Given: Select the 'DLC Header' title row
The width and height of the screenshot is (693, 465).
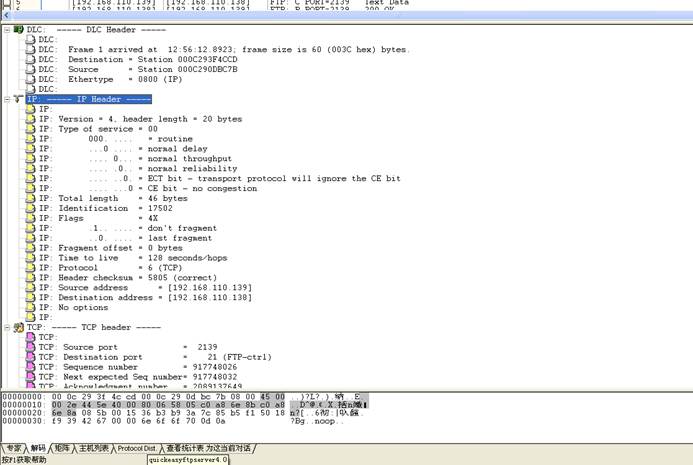Looking at the screenshot, I should click(96, 30).
